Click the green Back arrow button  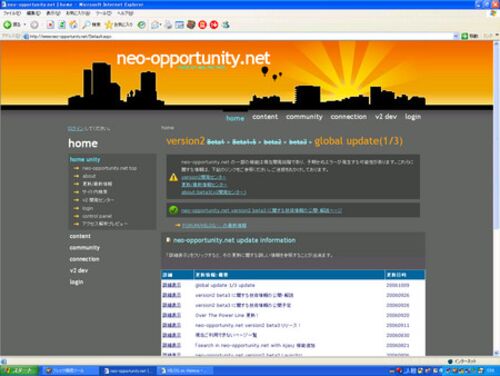click(7, 25)
